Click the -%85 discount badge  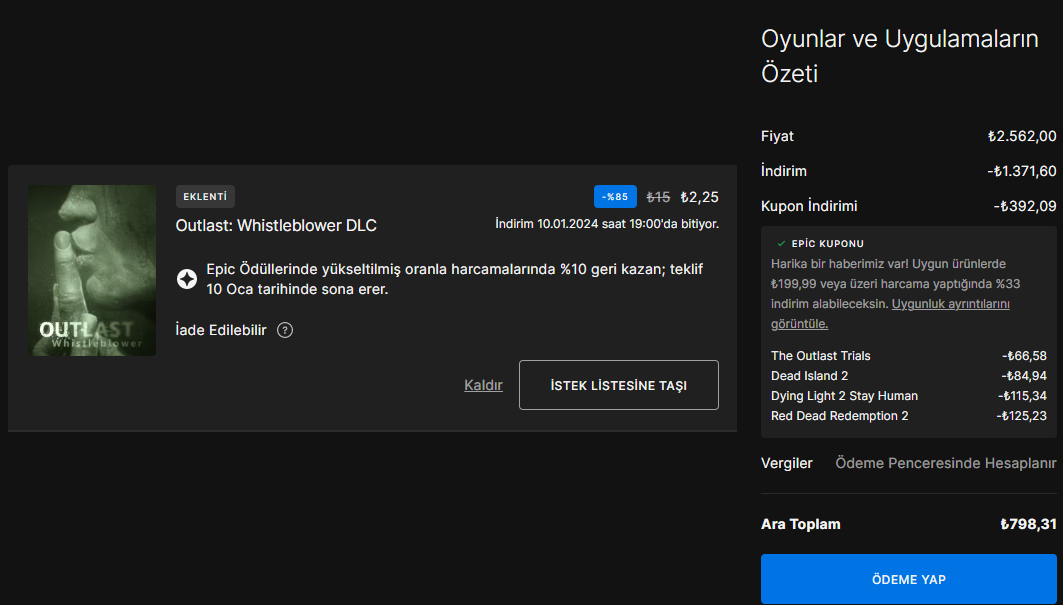[x=615, y=197]
